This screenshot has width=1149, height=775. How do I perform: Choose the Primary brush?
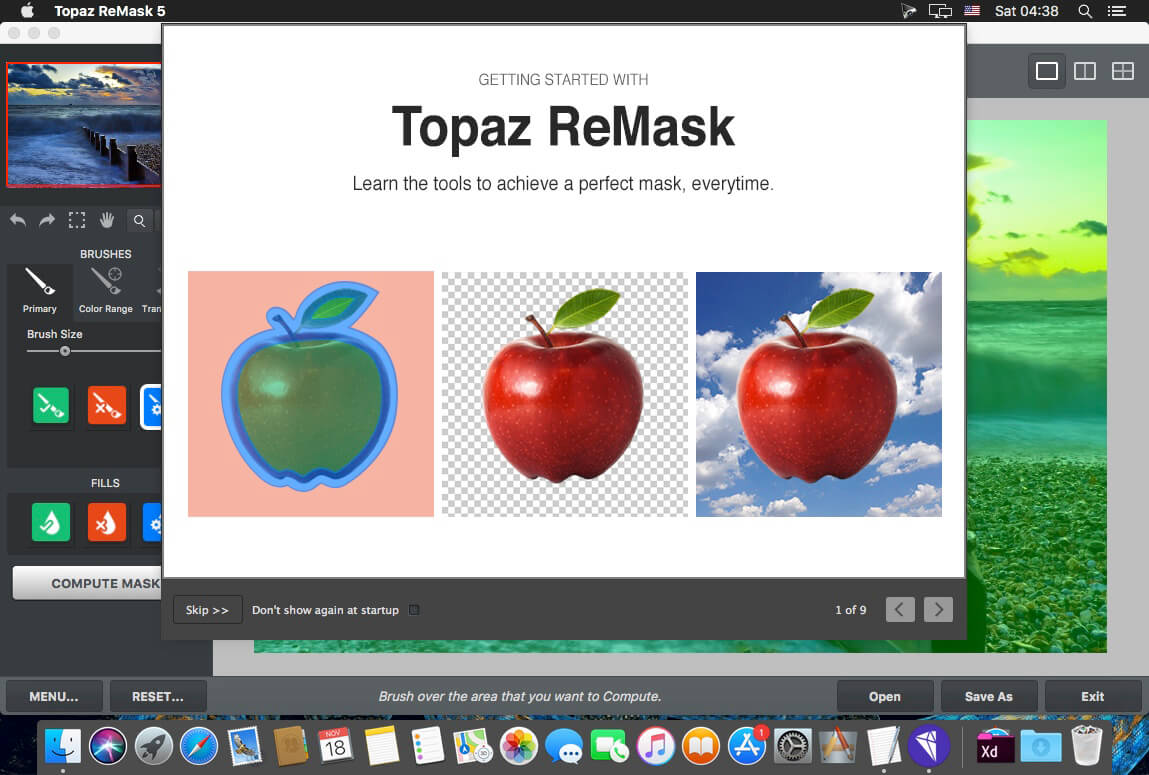[x=40, y=291]
